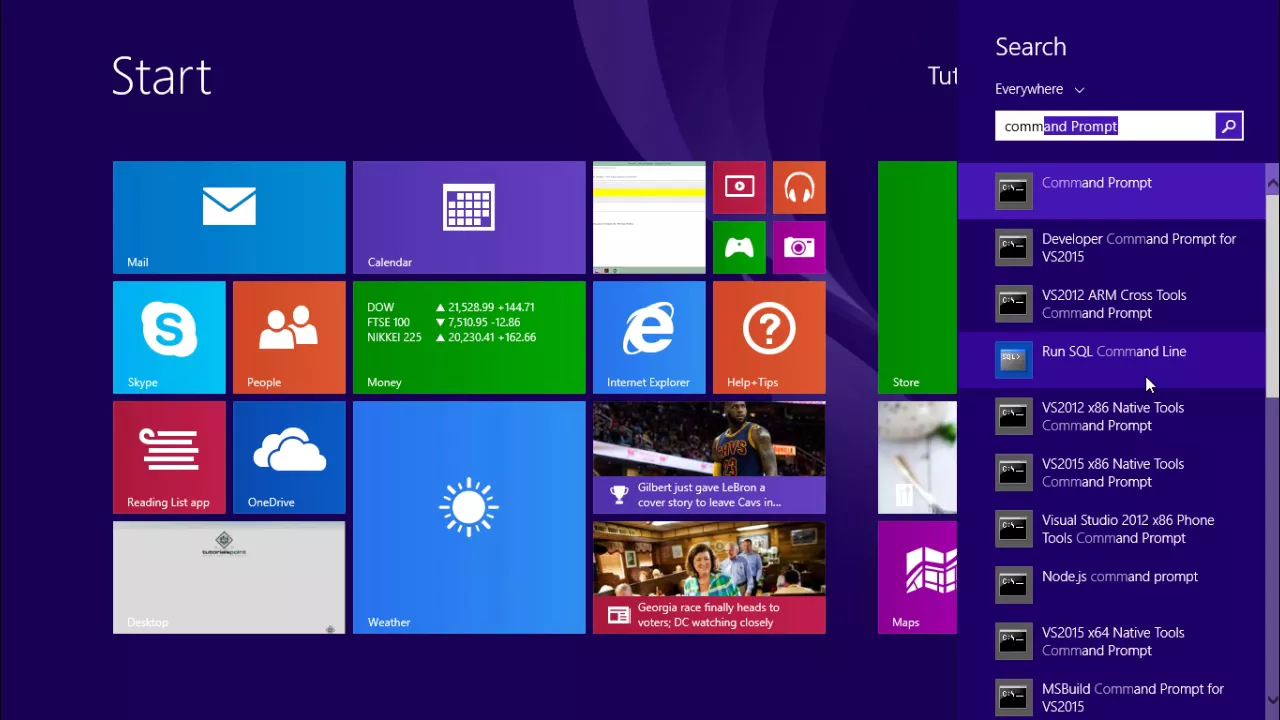Screen dimensions: 1280x720
Task: Open the Georgia race news tile
Action: pyautogui.click(x=709, y=577)
